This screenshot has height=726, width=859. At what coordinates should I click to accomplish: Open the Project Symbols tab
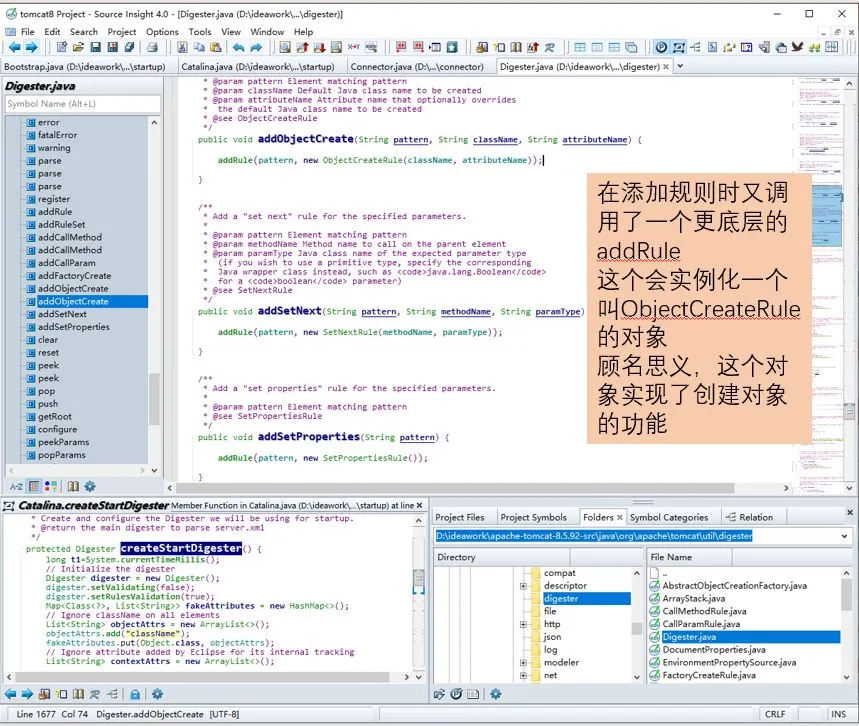534,517
